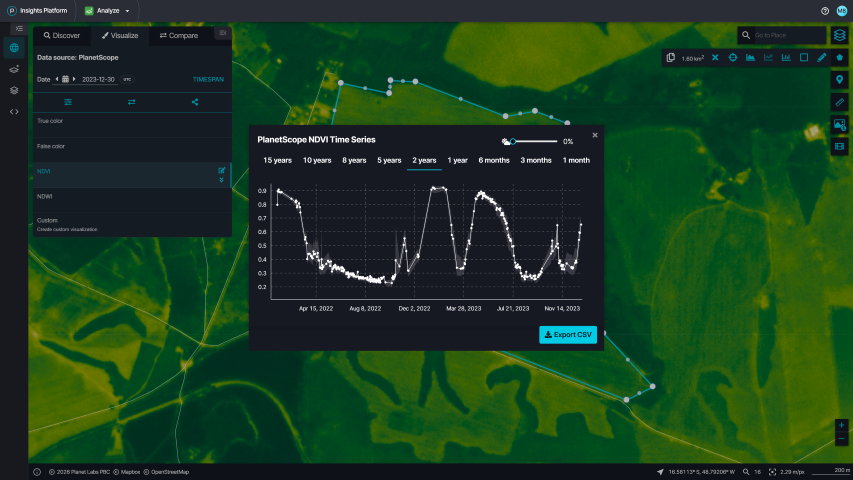Switch to the Compare tab
The width and height of the screenshot is (853, 480).
179,35
